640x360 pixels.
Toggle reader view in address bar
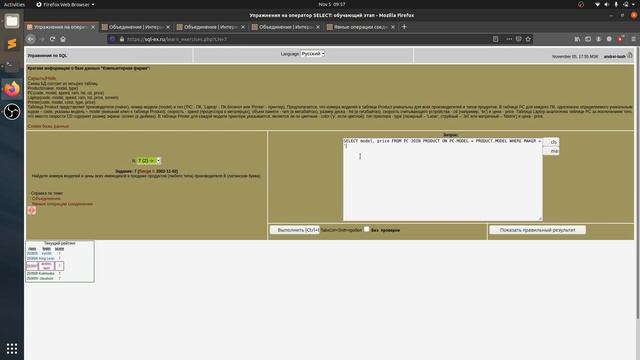(x=495, y=39)
